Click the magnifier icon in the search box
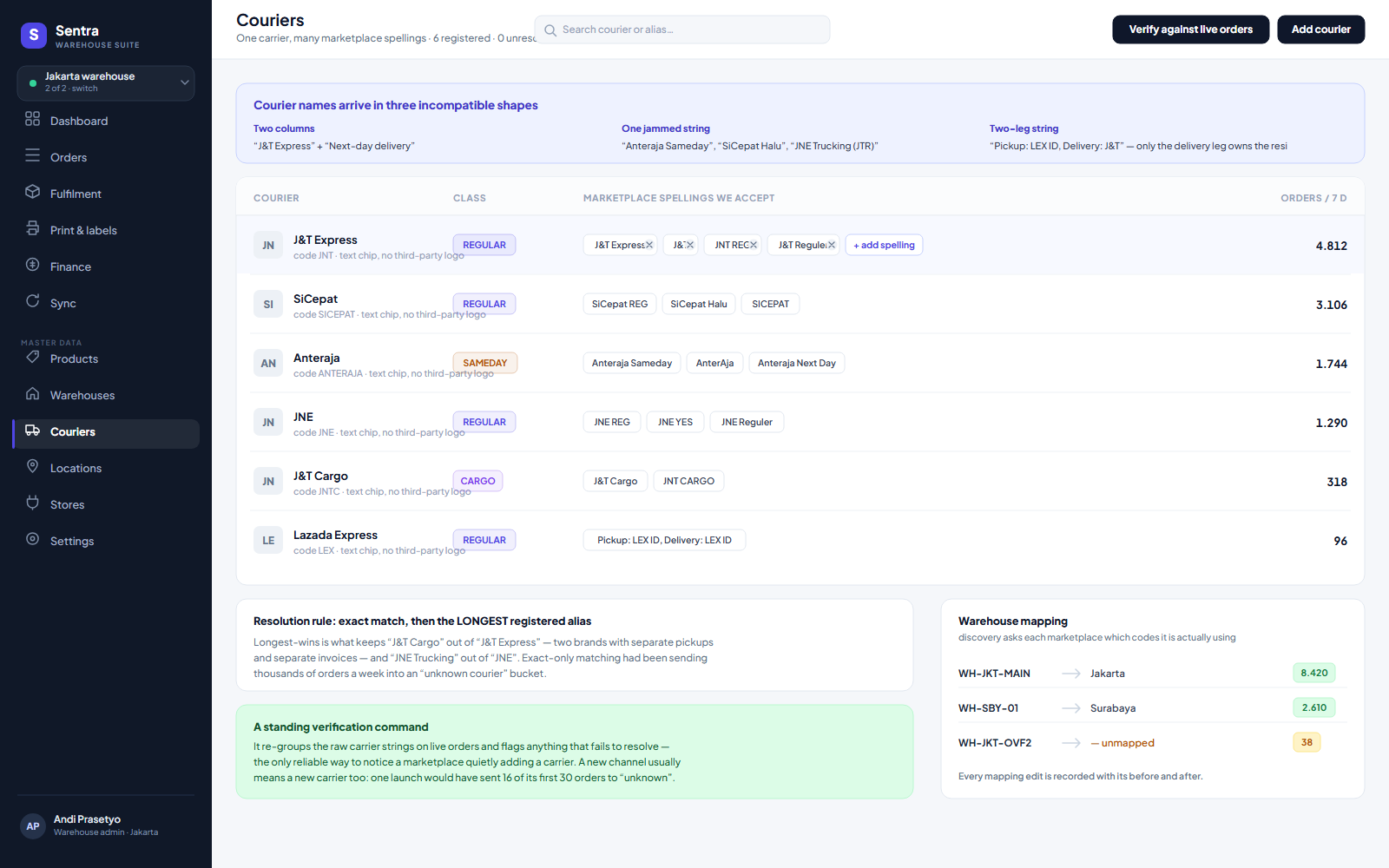Image resolution: width=1389 pixels, height=868 pixels. pyautogui.click(x=550, y=30)
